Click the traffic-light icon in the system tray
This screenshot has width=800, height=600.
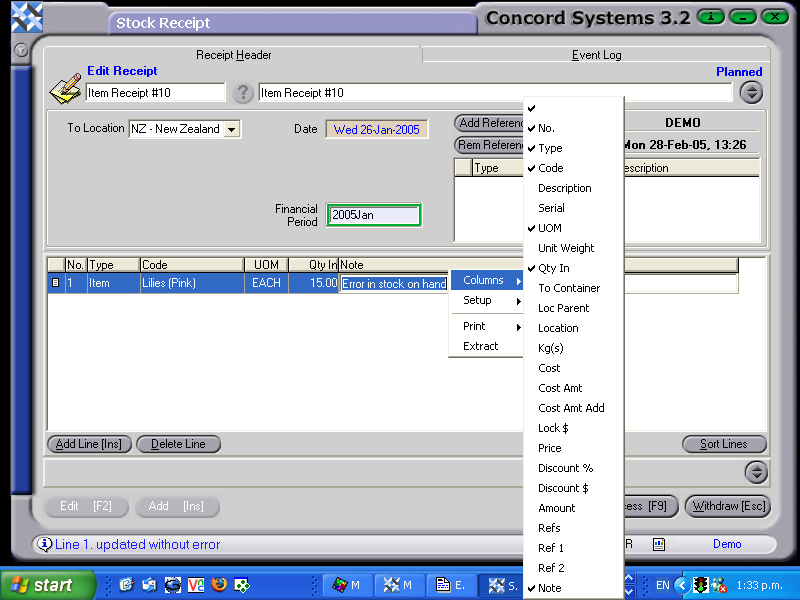click(700, 585)
